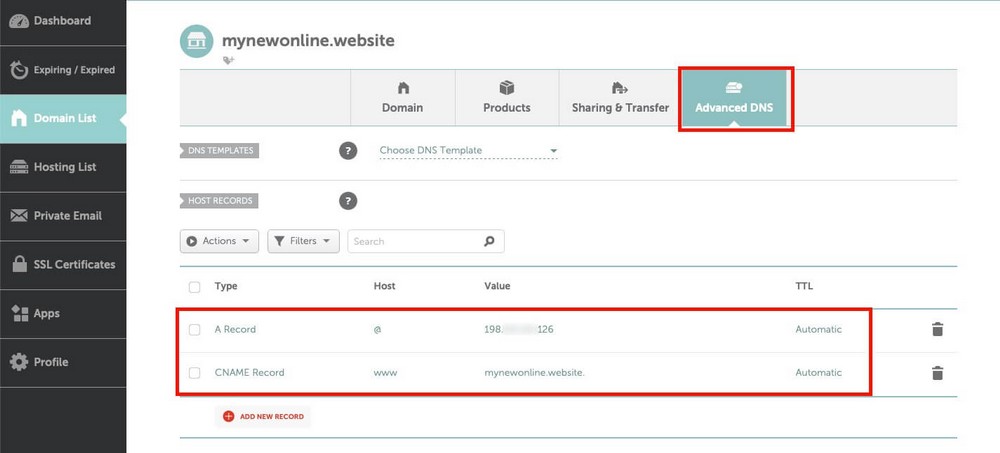
Task: Click the domain storefront avatar icon
Action: (x=197, y=42)
